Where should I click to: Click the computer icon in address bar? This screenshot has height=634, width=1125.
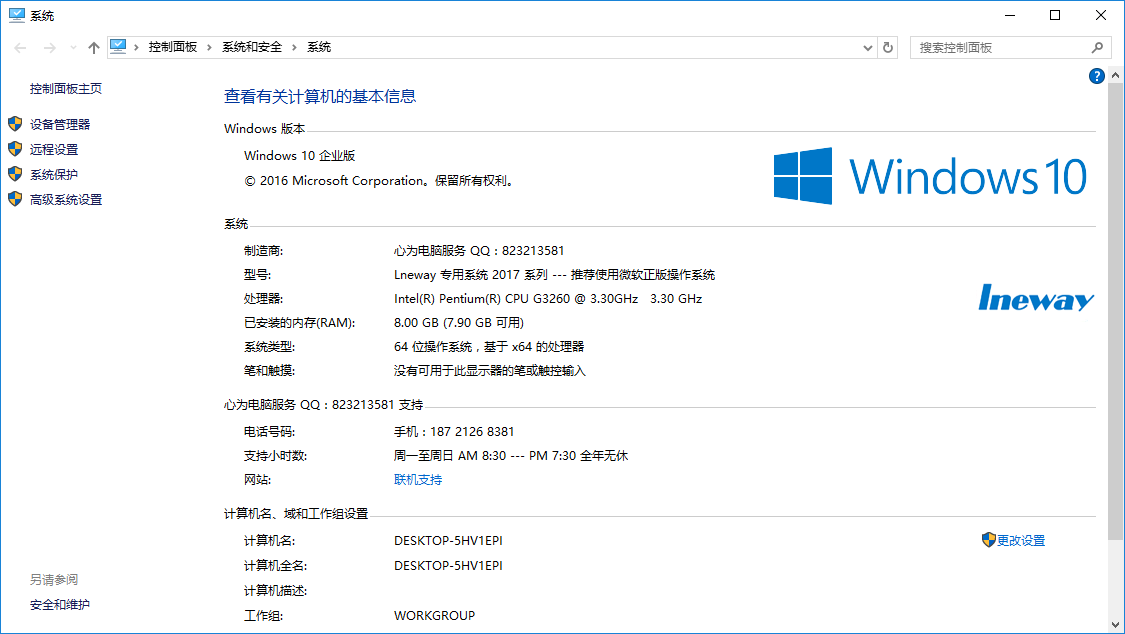pyautogui.click(x=119, y=47)
